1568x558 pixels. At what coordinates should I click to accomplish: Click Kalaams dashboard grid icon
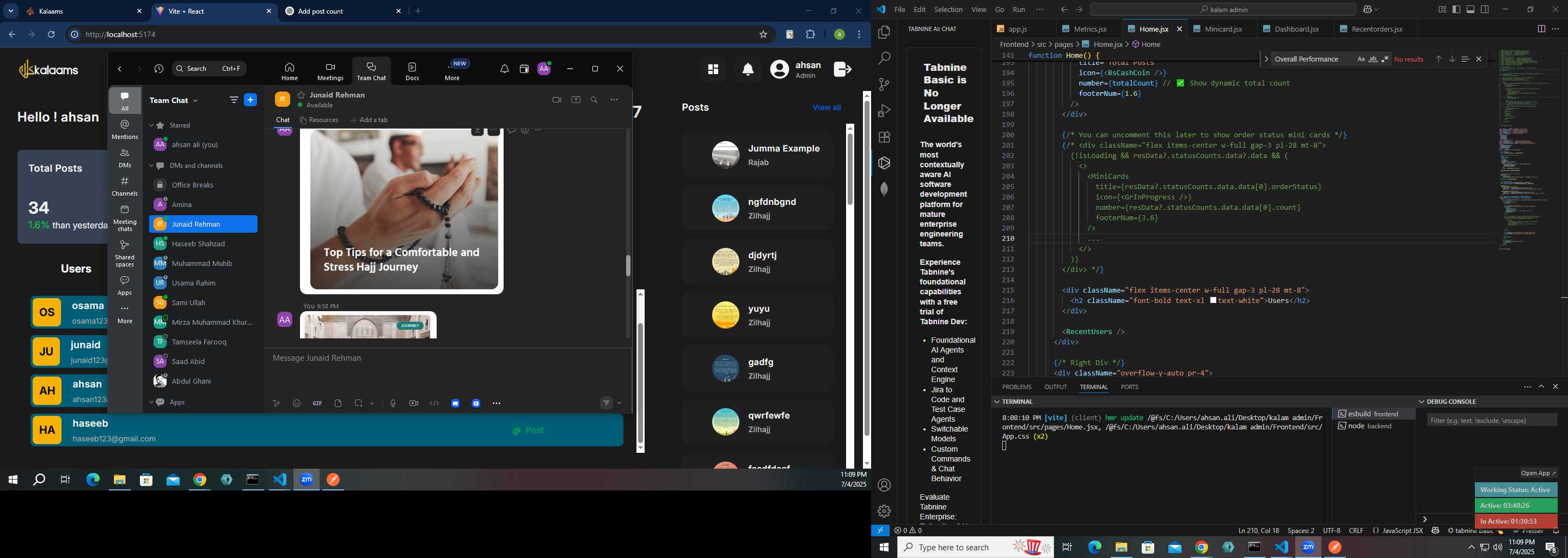713,69
